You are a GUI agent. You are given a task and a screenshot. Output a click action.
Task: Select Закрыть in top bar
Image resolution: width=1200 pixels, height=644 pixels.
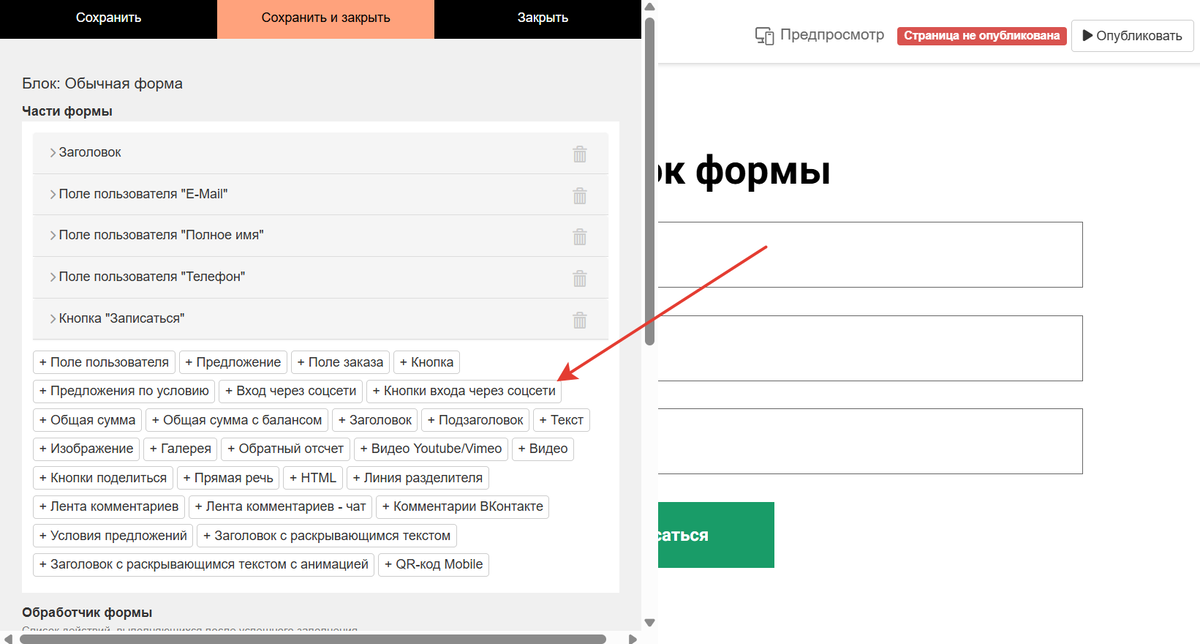pos(543,19)
